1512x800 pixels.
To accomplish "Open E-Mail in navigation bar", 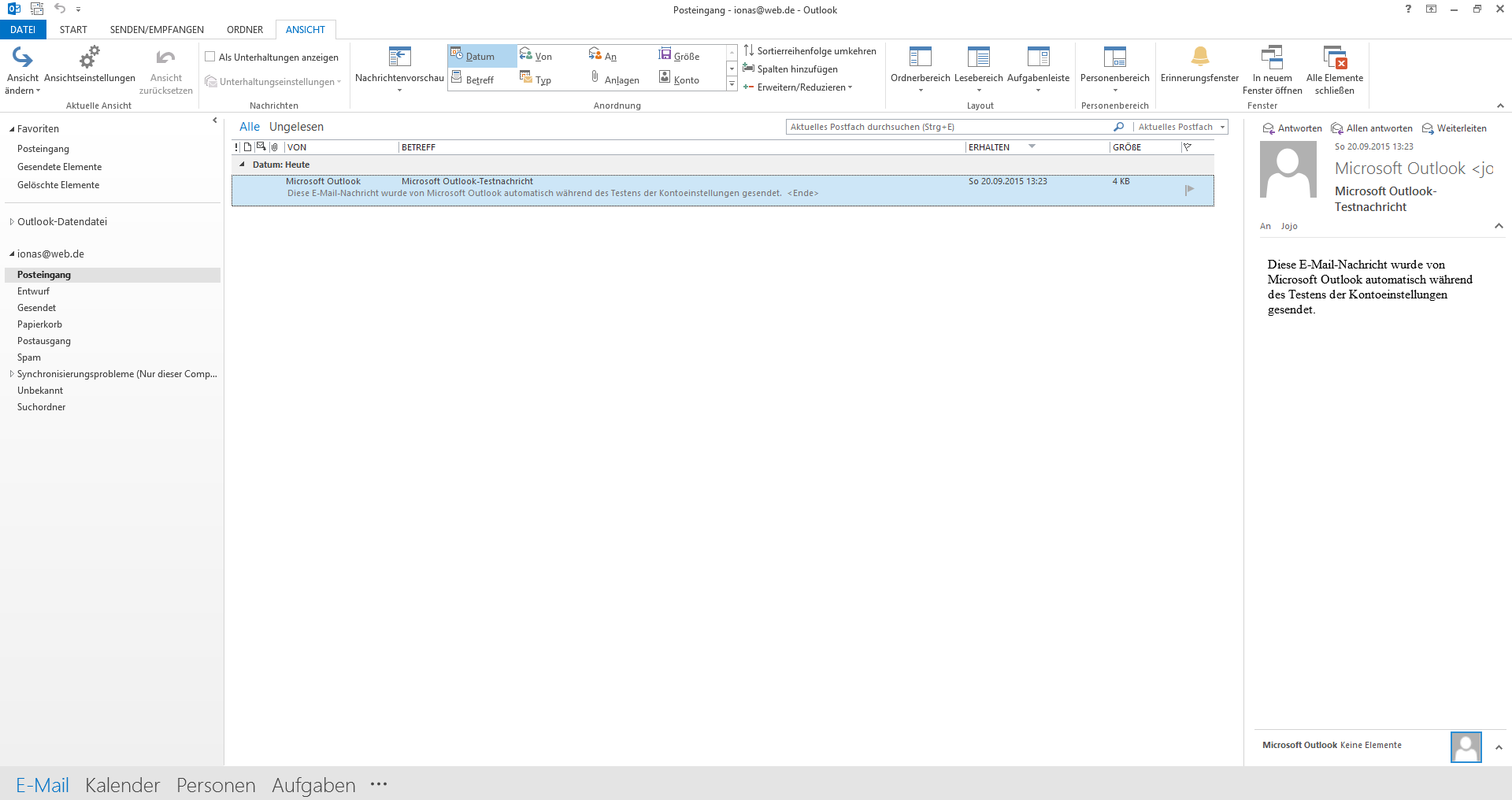I will point(43,785).
